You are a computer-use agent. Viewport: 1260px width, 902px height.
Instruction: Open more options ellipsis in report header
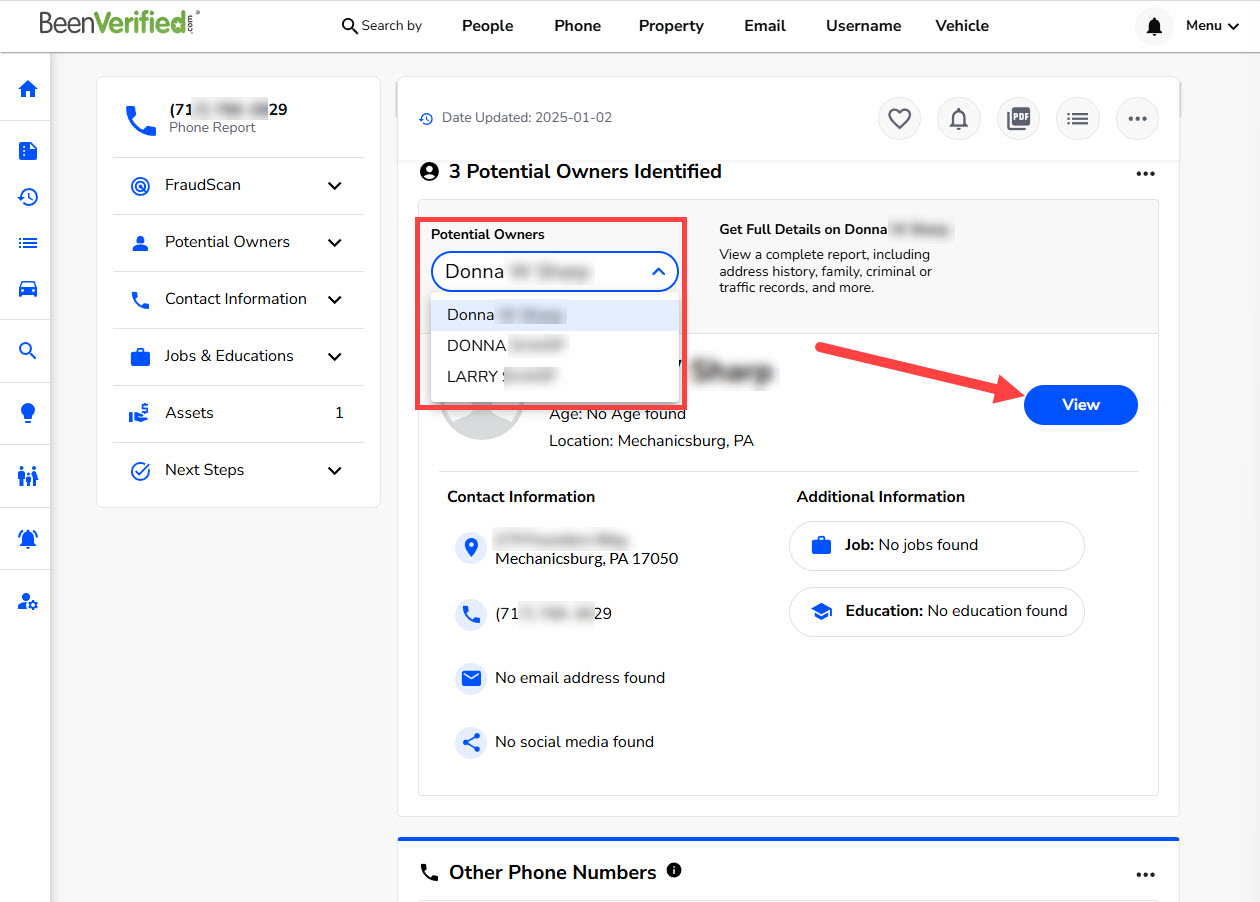[x=1137, y=119]
